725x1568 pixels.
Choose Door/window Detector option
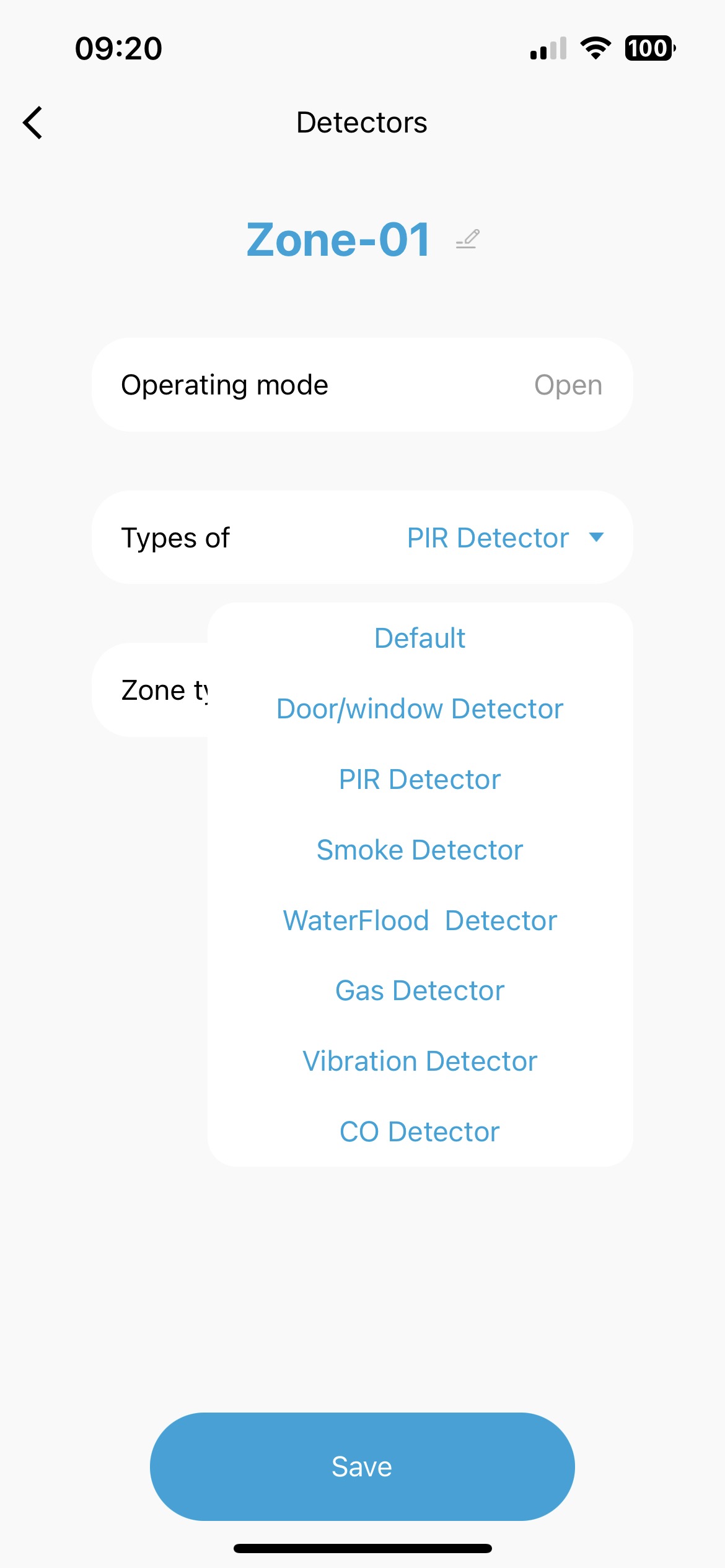(x=420, y=708)
